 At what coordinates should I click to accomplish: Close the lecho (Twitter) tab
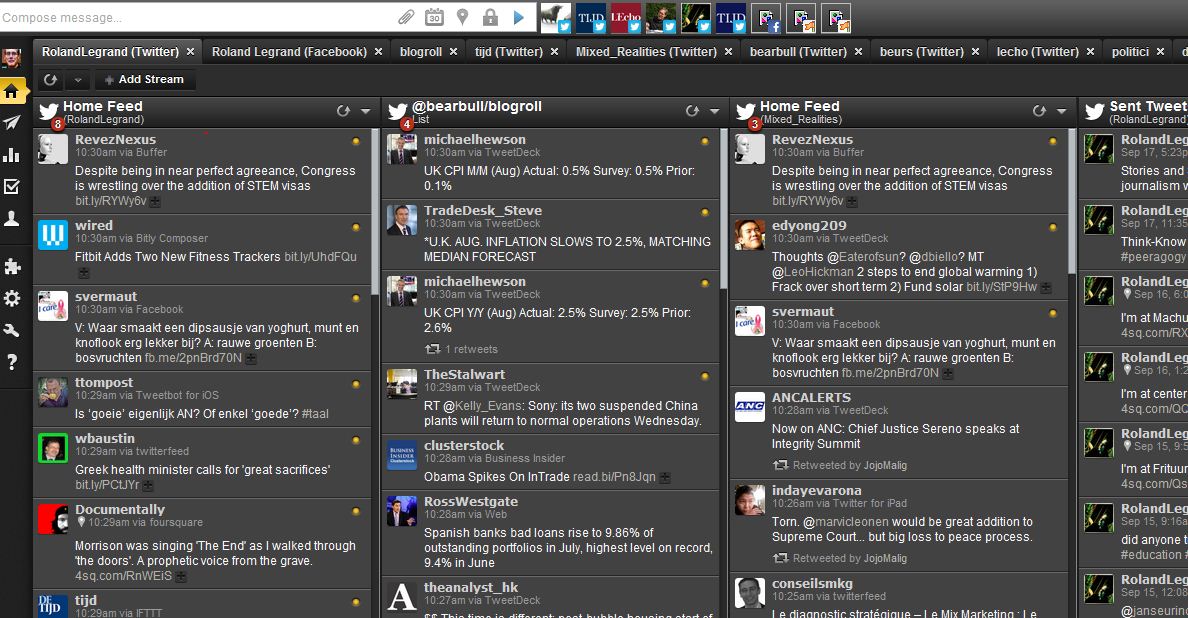(x=1090, y=52)
